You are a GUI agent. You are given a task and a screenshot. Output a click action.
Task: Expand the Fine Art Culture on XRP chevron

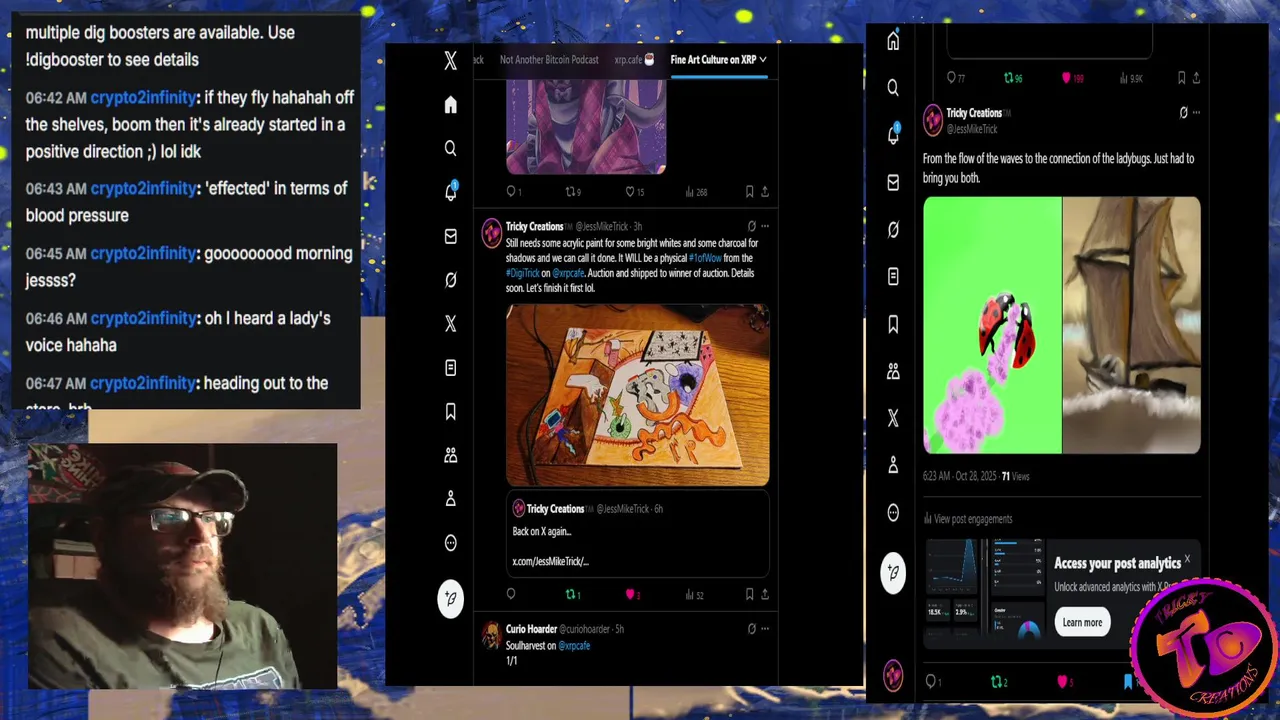pyautogui.click(x=763, y=60)
